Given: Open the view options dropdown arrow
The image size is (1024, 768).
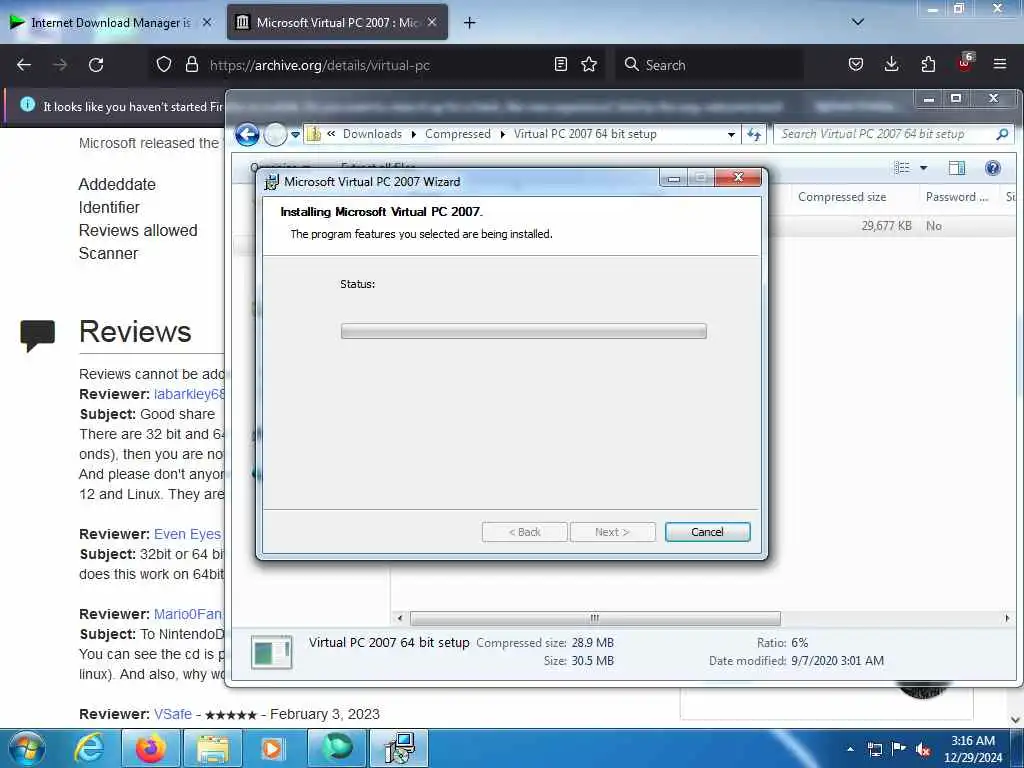Looking at the screenshot, I should pyautogui.click(x=923, y=168).
